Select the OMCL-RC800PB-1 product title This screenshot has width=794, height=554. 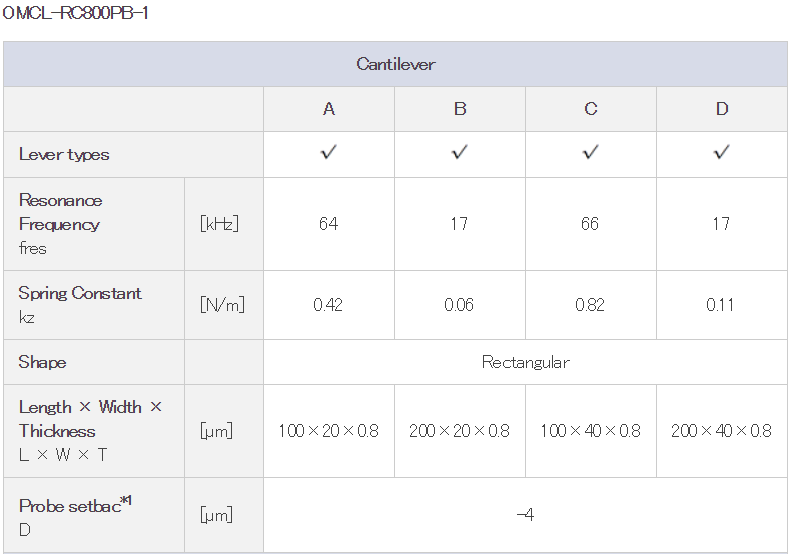[75, 13]
